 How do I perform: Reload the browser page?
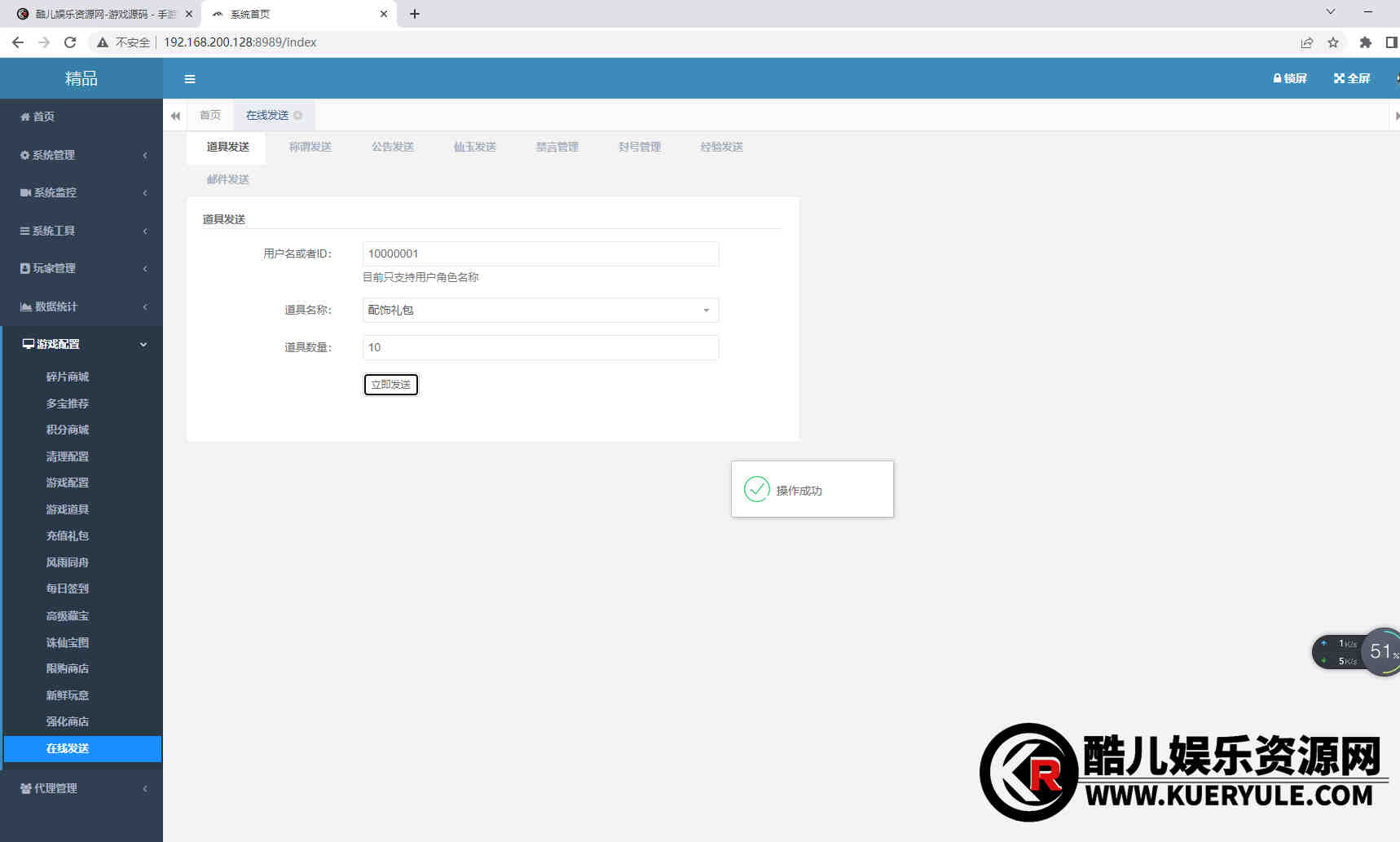tap(70, 42)
